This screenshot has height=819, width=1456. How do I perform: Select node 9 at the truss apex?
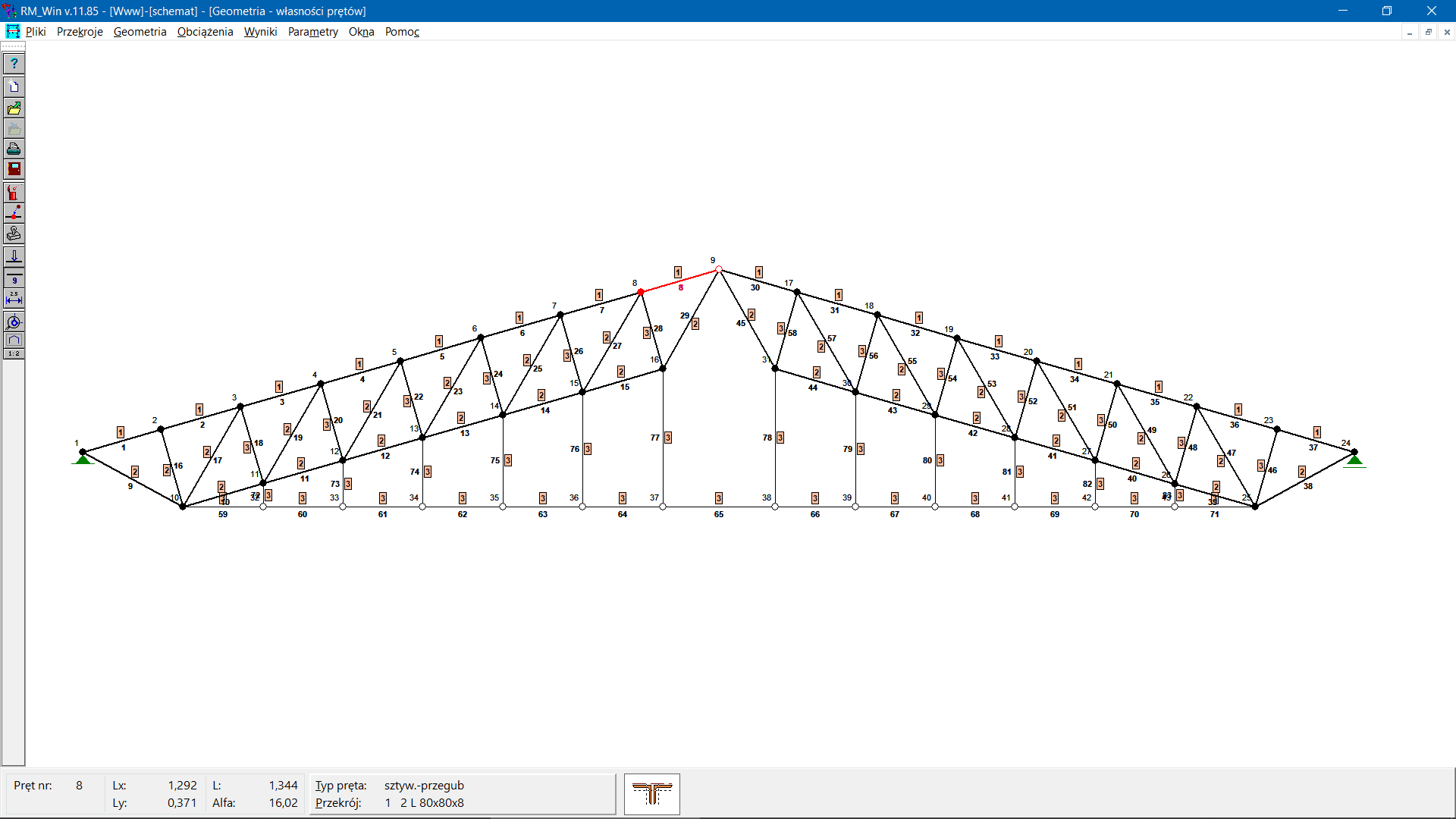tap(718, 267)
